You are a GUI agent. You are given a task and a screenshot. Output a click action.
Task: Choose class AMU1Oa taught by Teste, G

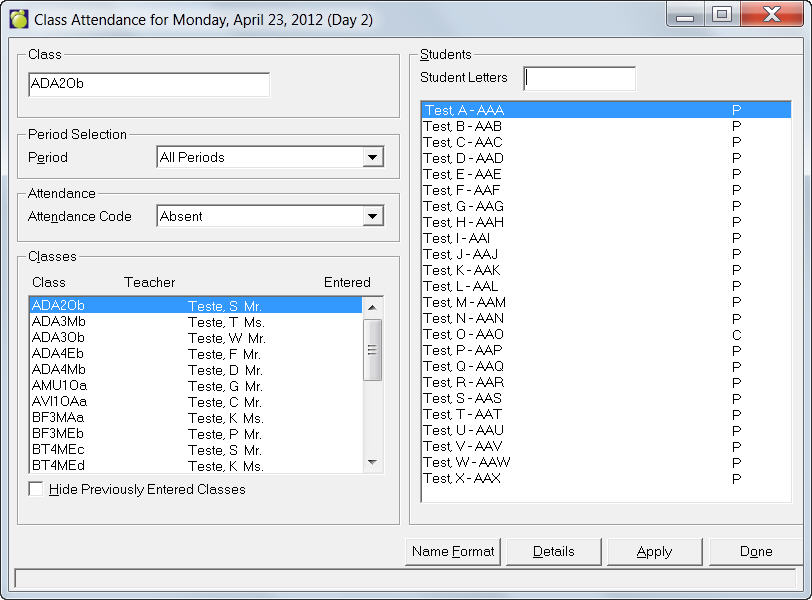click(59, 386)
